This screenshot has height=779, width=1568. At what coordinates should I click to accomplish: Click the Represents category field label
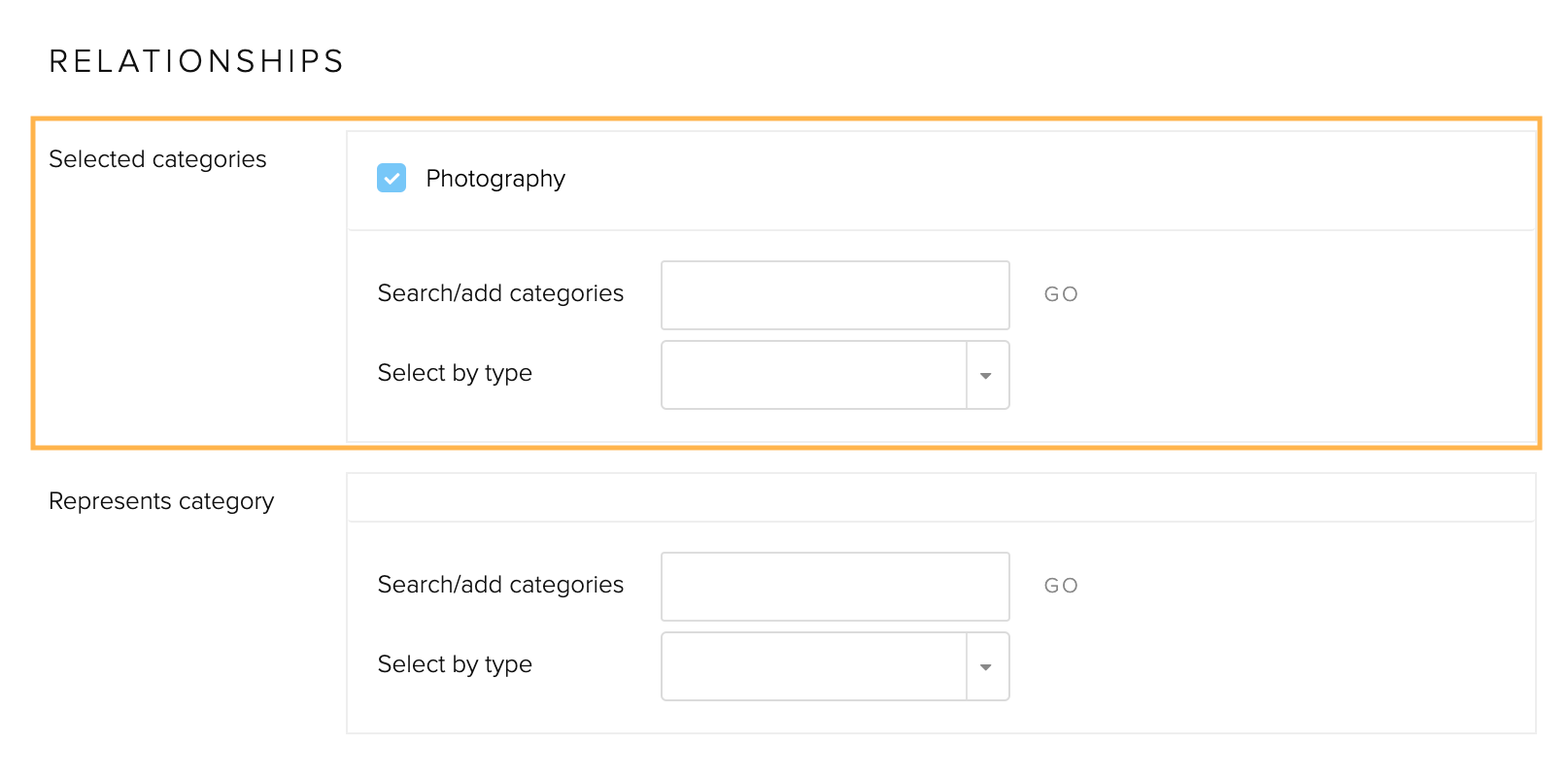(x=161, y=501)
